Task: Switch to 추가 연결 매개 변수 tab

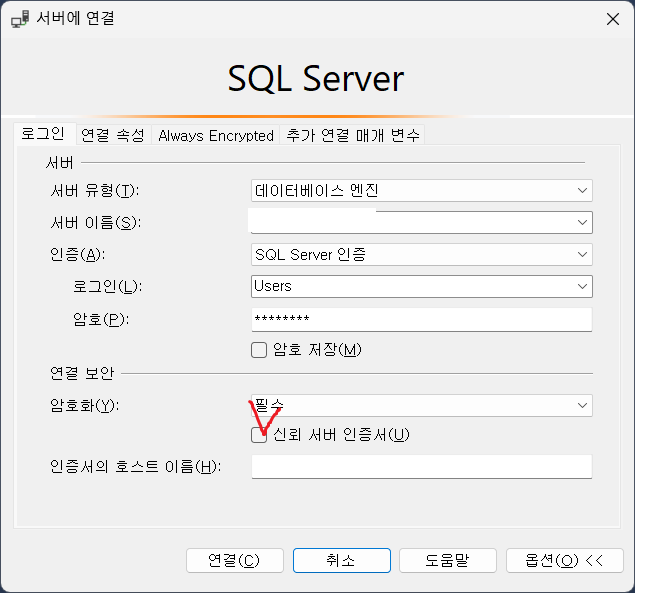Action: [353, 135]
